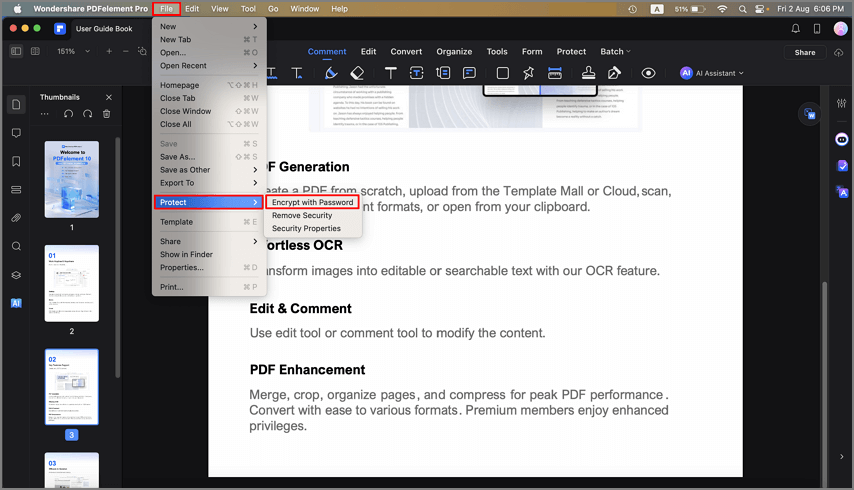Zoom in with the plus button
The height and width of the screenshot is (490, 854).
click(109, 51)
